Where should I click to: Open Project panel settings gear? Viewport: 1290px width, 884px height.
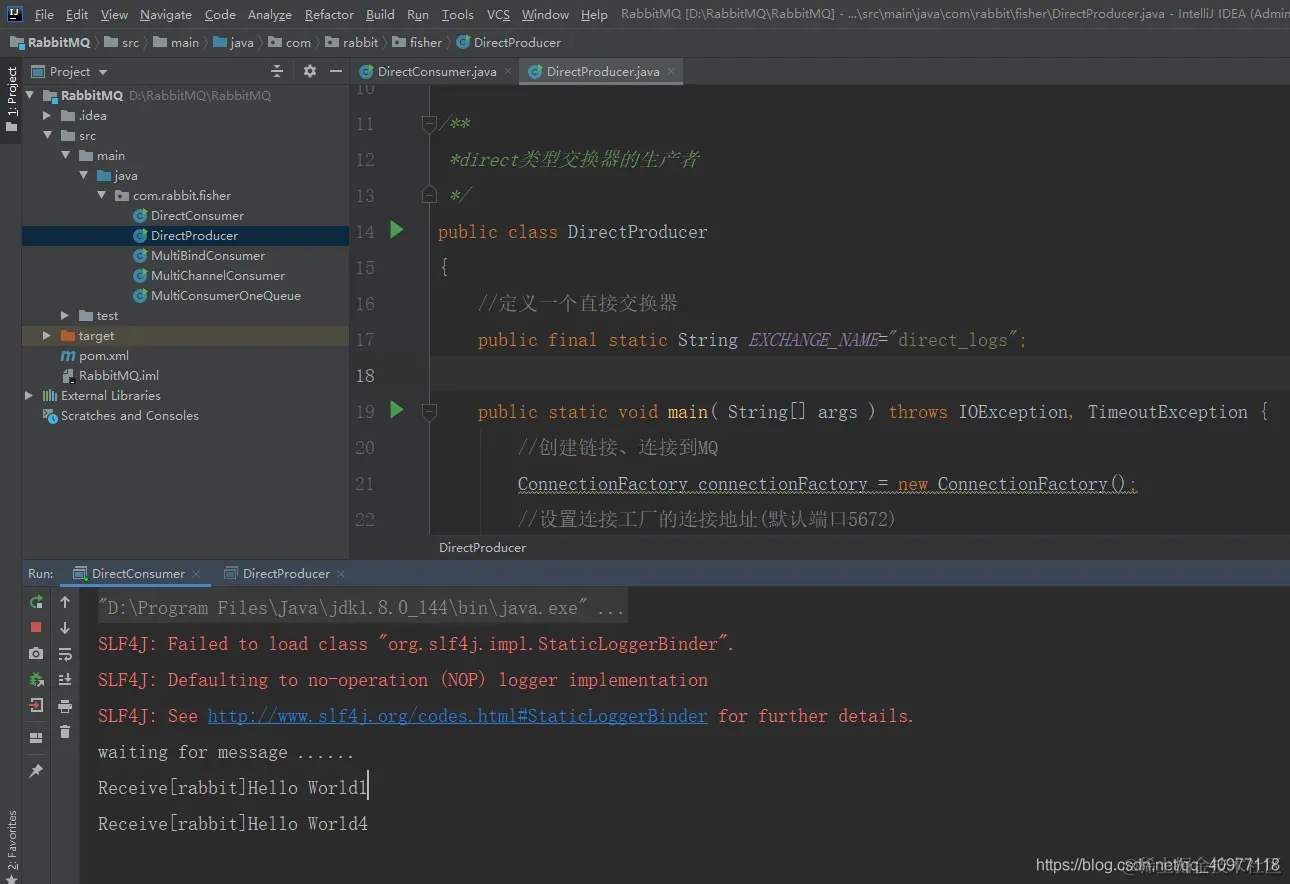point(309,71)
